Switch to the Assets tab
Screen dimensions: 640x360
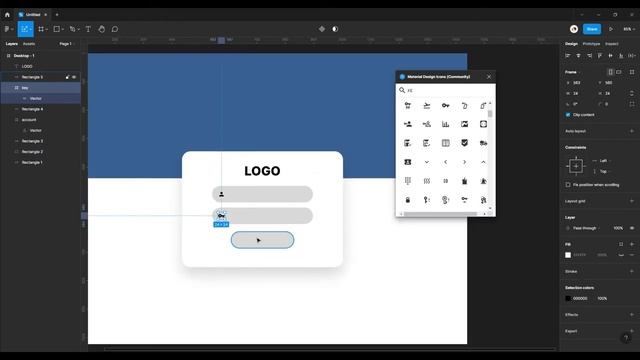click(x=29, y=44)
